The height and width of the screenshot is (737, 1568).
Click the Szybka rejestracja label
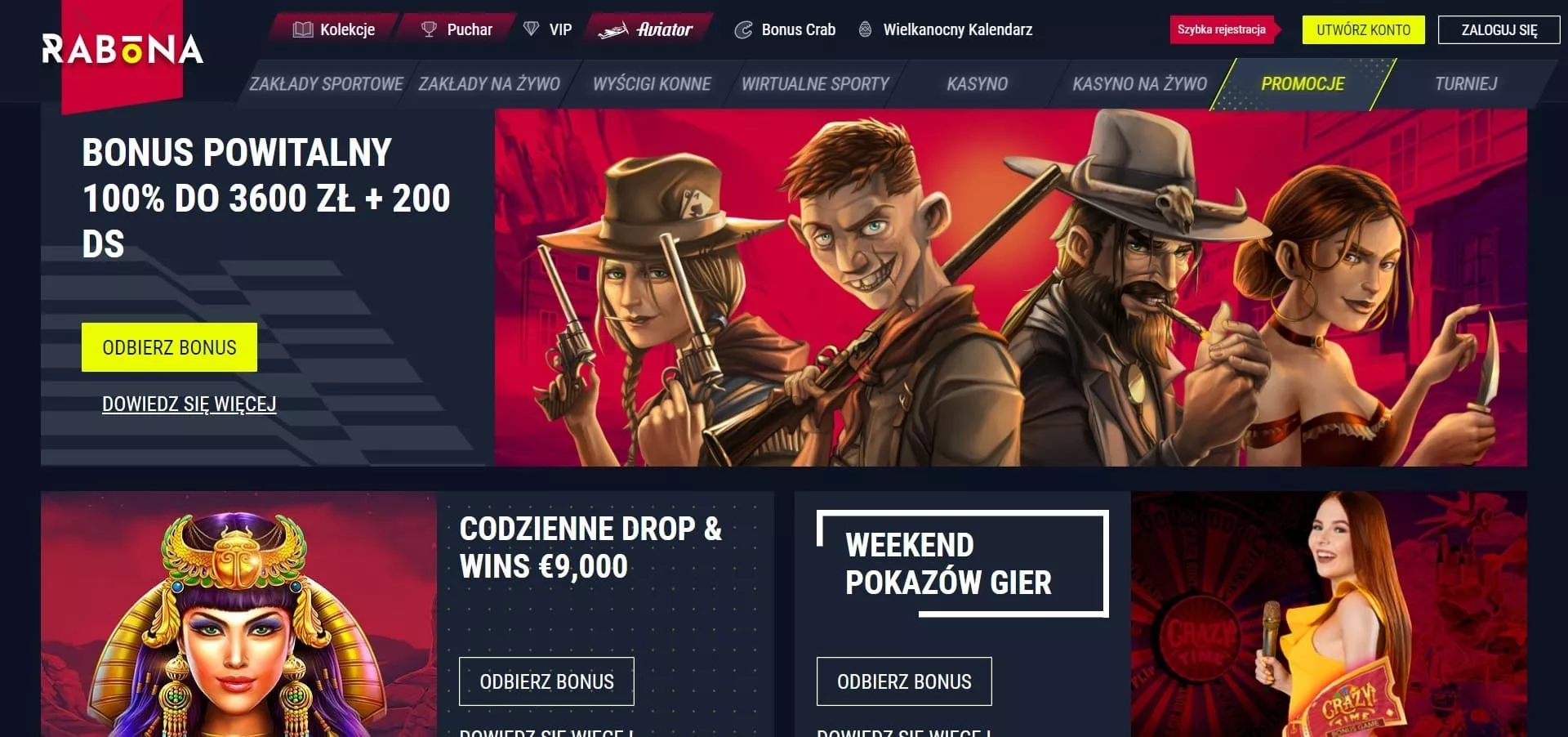pyautogui.click(x=1222, y=29)
